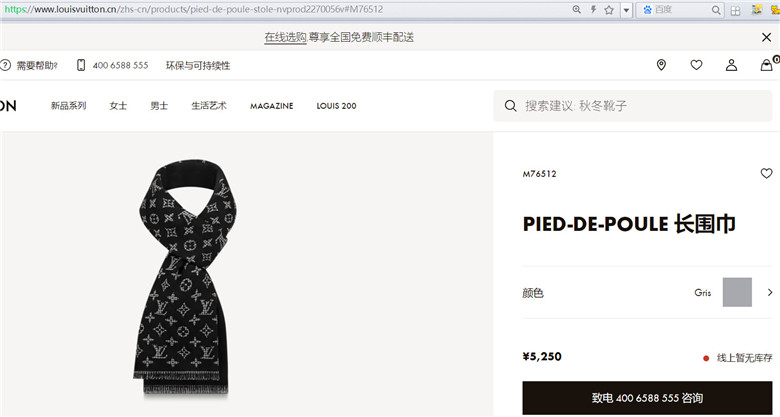Screen dimensions: 780x417
Task: Open the address bar dropdown arrow
Action: pos(626,10)
